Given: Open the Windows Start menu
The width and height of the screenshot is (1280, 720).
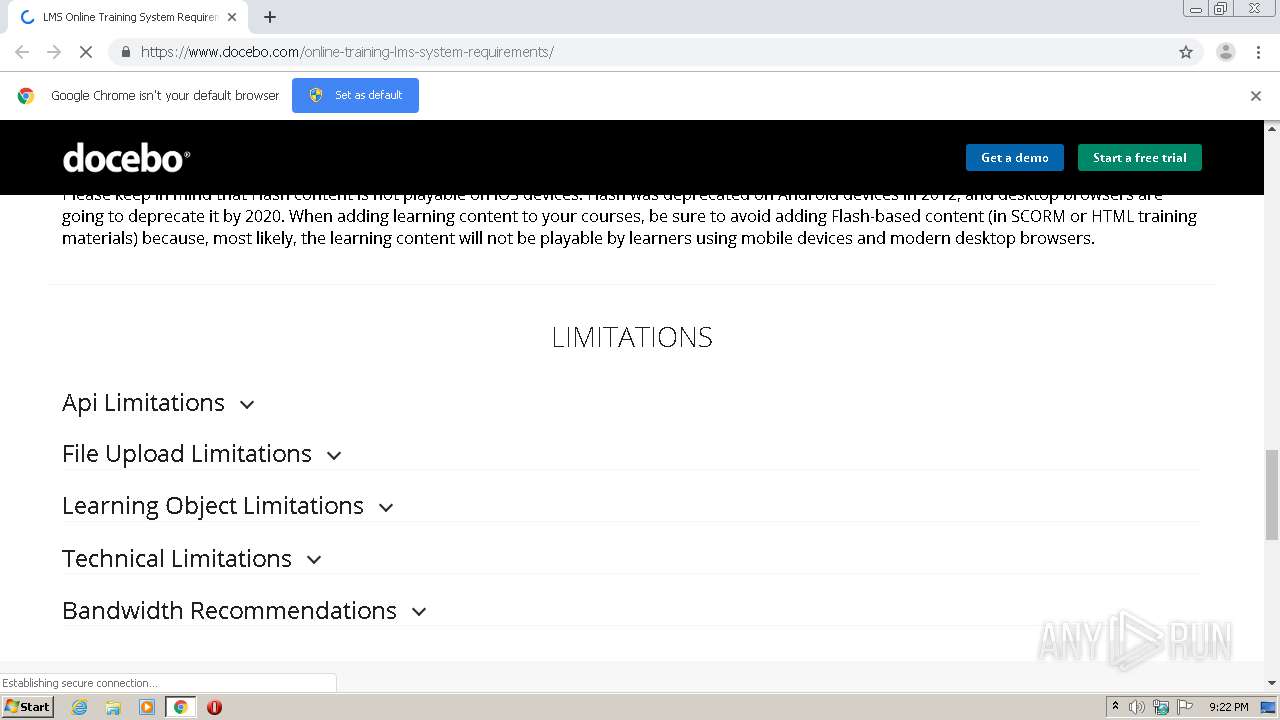Looking at the screenshot, I should pyautogui.click(x=27, y=707).
